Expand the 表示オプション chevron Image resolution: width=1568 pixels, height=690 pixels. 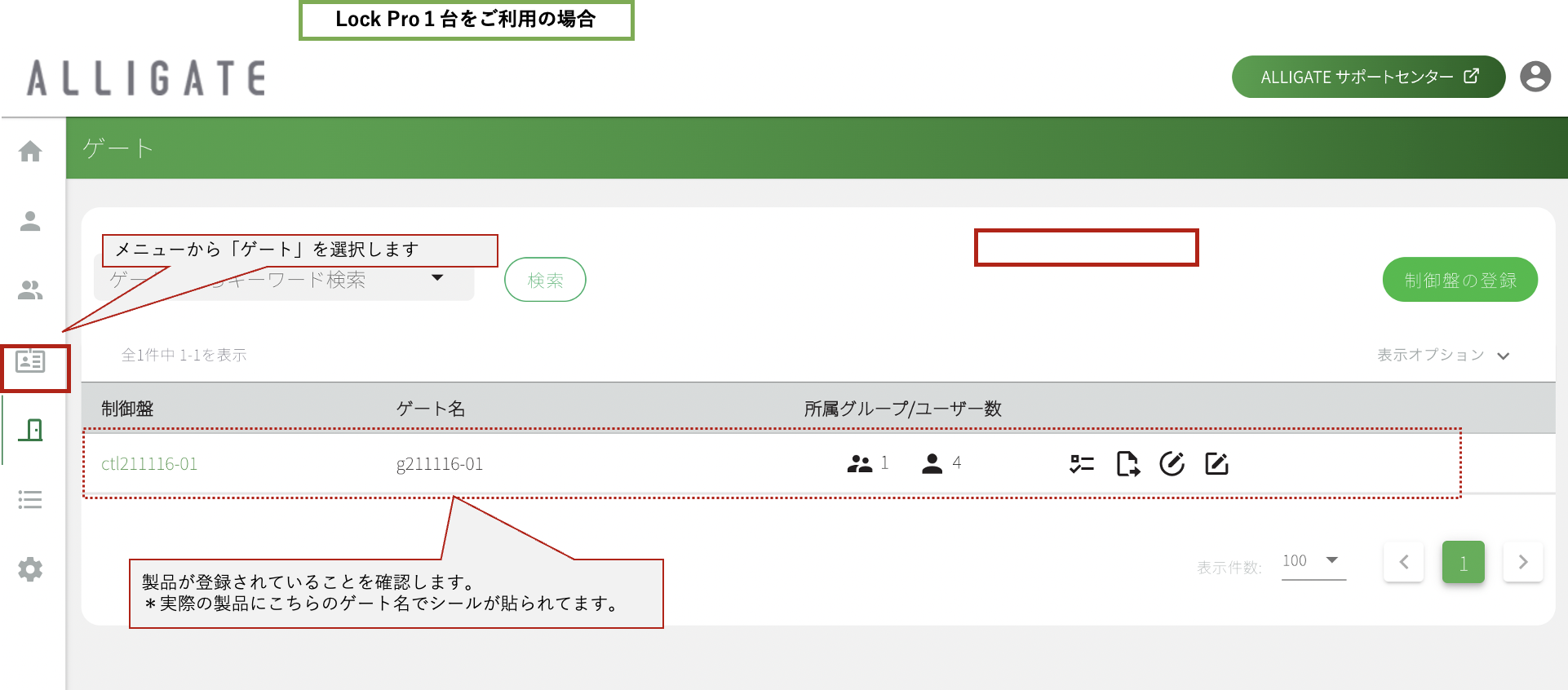pyautogui.click(x=1504, y=356)
